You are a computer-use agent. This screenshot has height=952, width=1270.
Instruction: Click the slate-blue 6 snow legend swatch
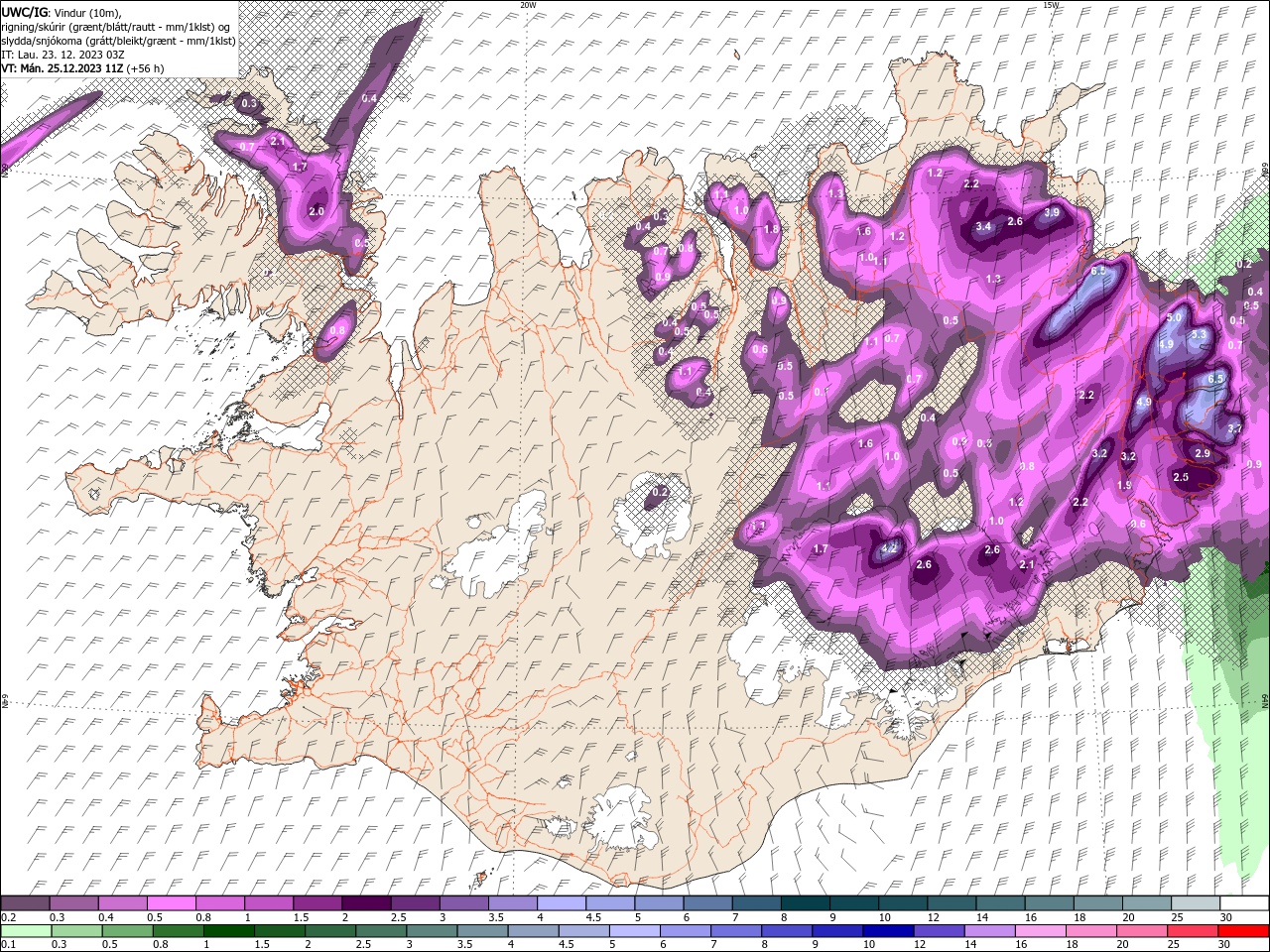(x=707, y=903)
